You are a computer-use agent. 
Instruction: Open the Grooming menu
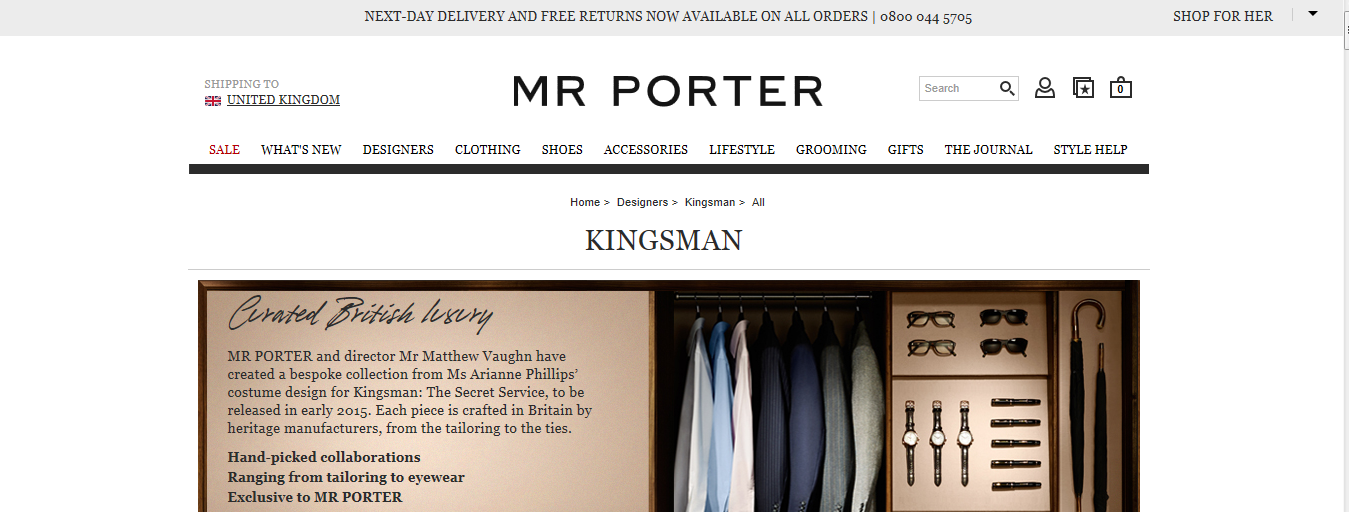click(831, 150)
